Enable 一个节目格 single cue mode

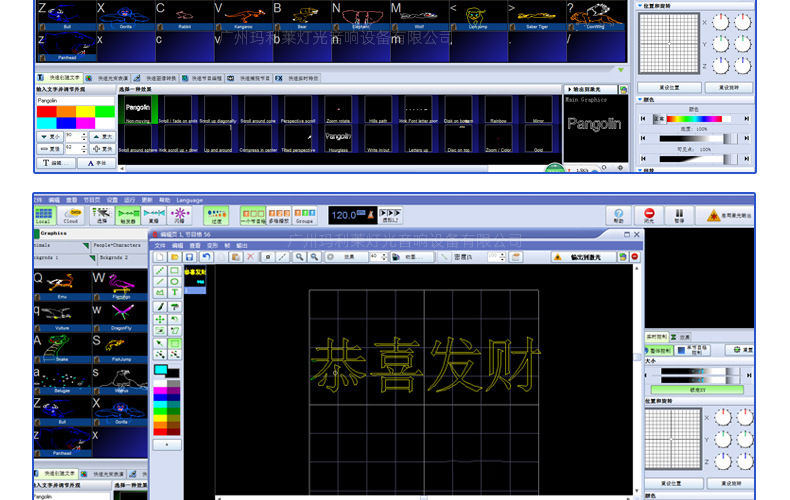(253, 216)
